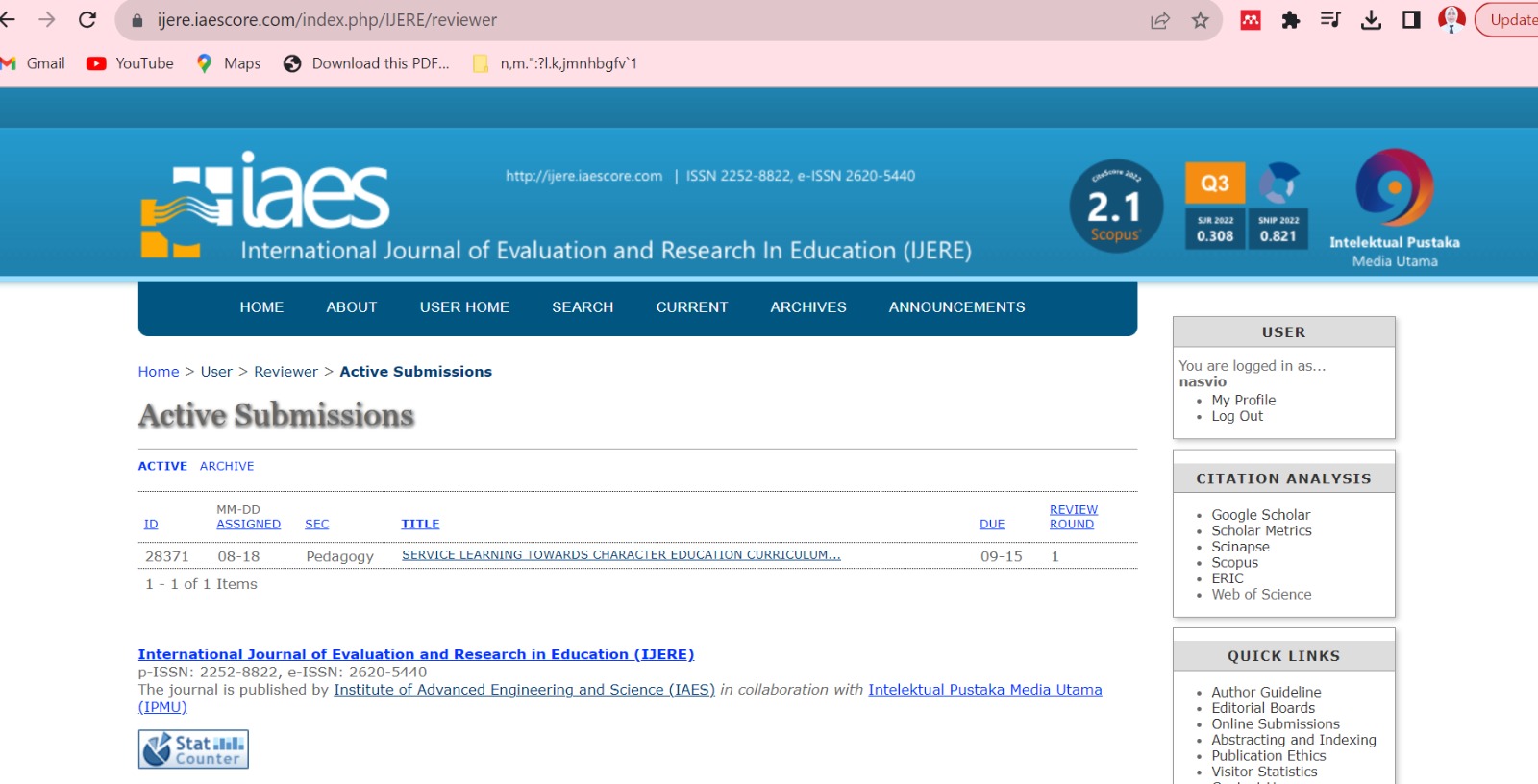Open the share page icon in address bar
This screenshot has height=784, width=1538.
1160,20
